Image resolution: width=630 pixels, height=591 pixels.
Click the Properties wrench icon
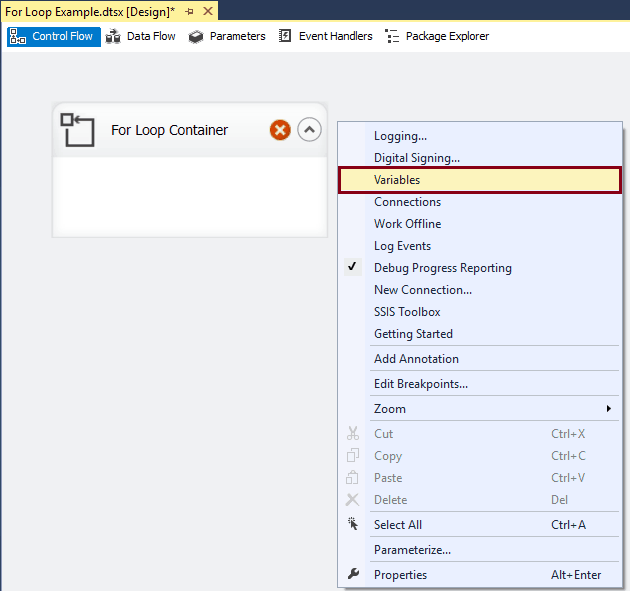(x=352, y=575)
